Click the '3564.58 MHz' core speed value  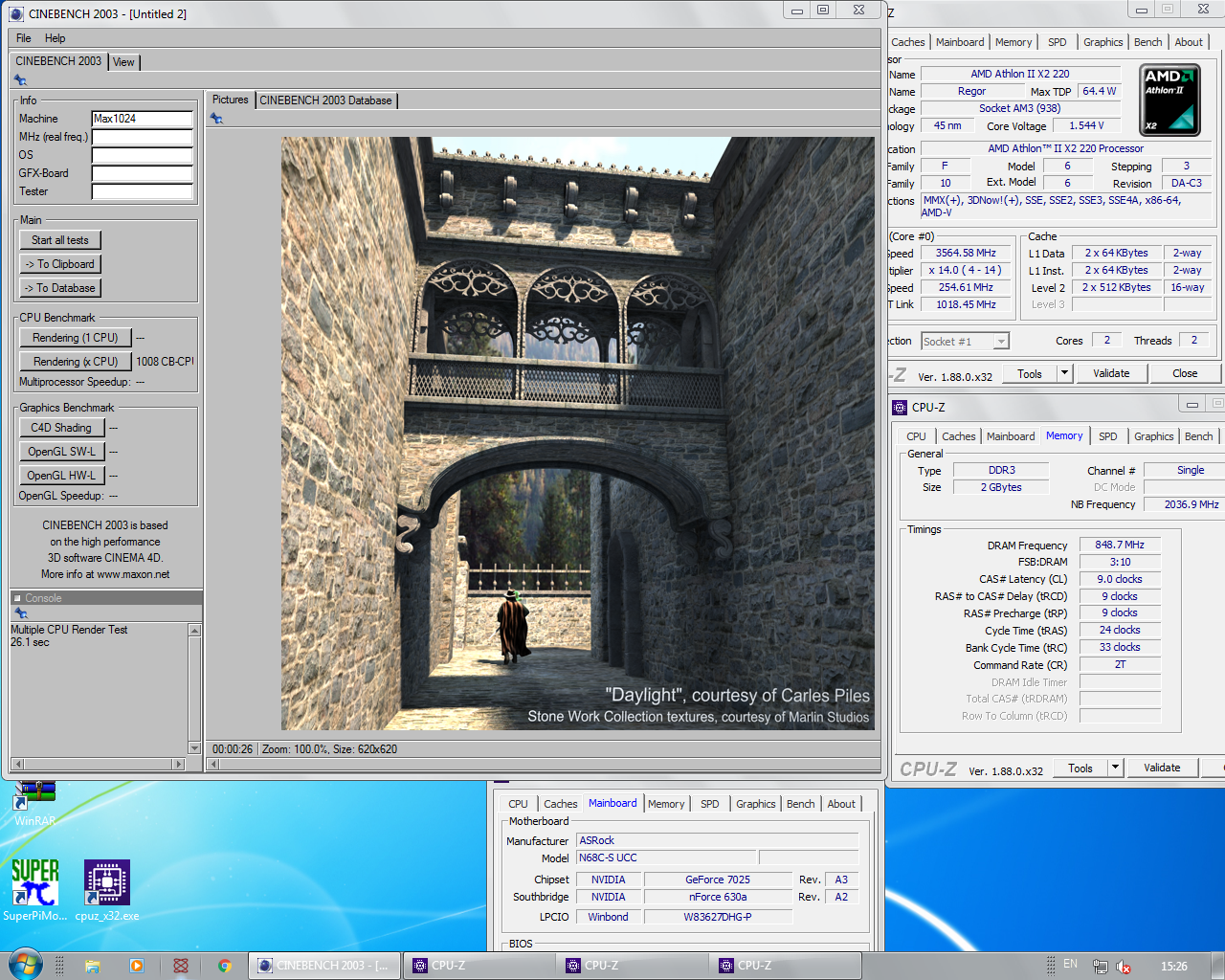(966, 254)
